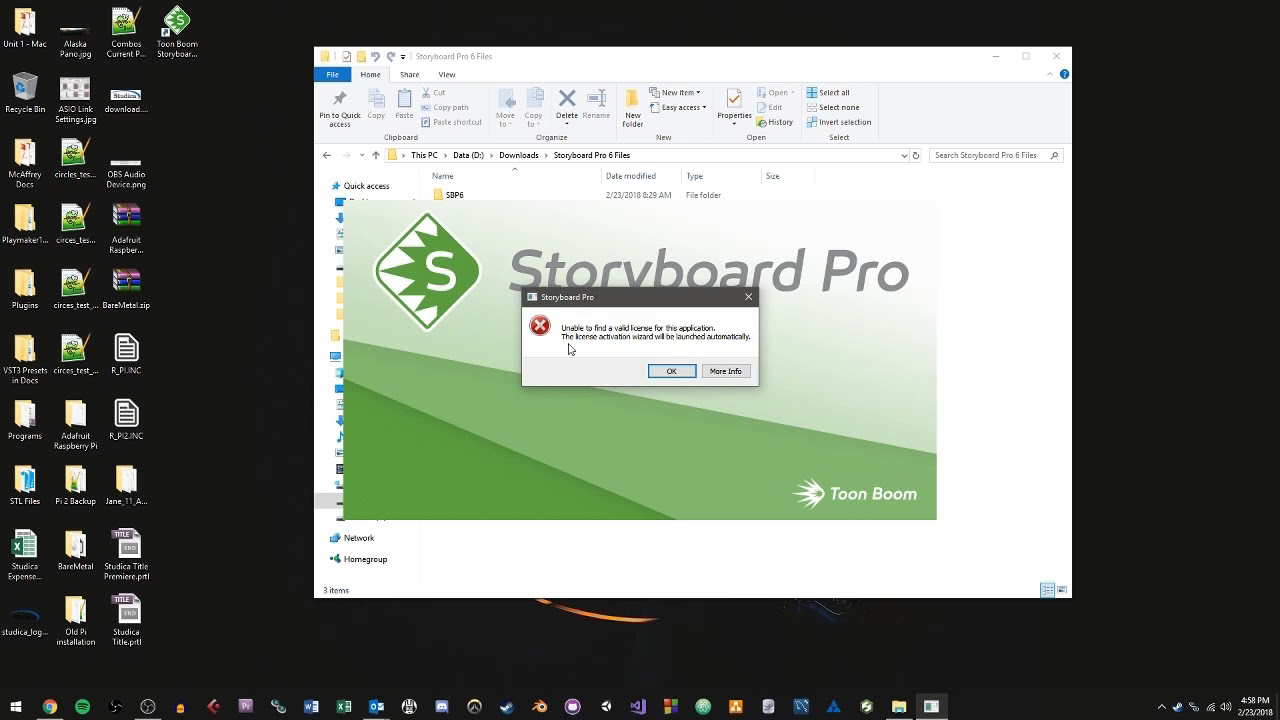Click the Up one level arrow
This screenshot has height=720, width=1280.
376,156
